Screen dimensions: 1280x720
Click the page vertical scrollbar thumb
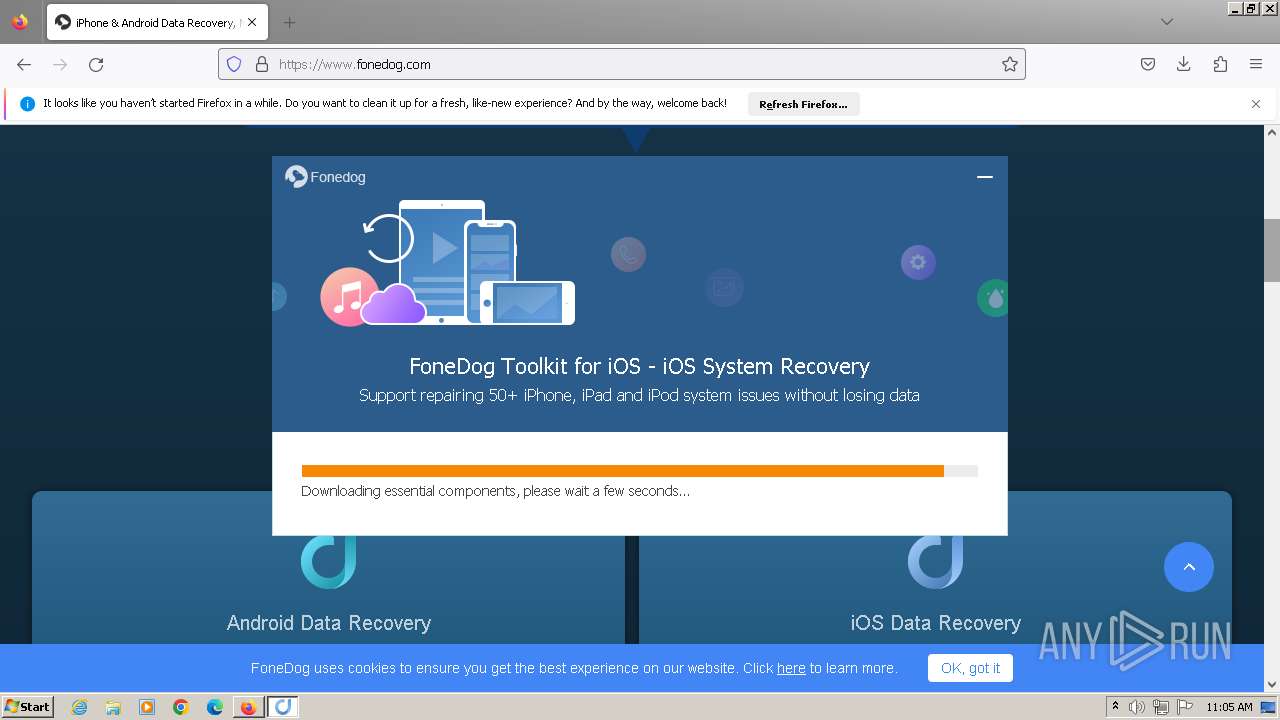click(x=1272, y=250)
